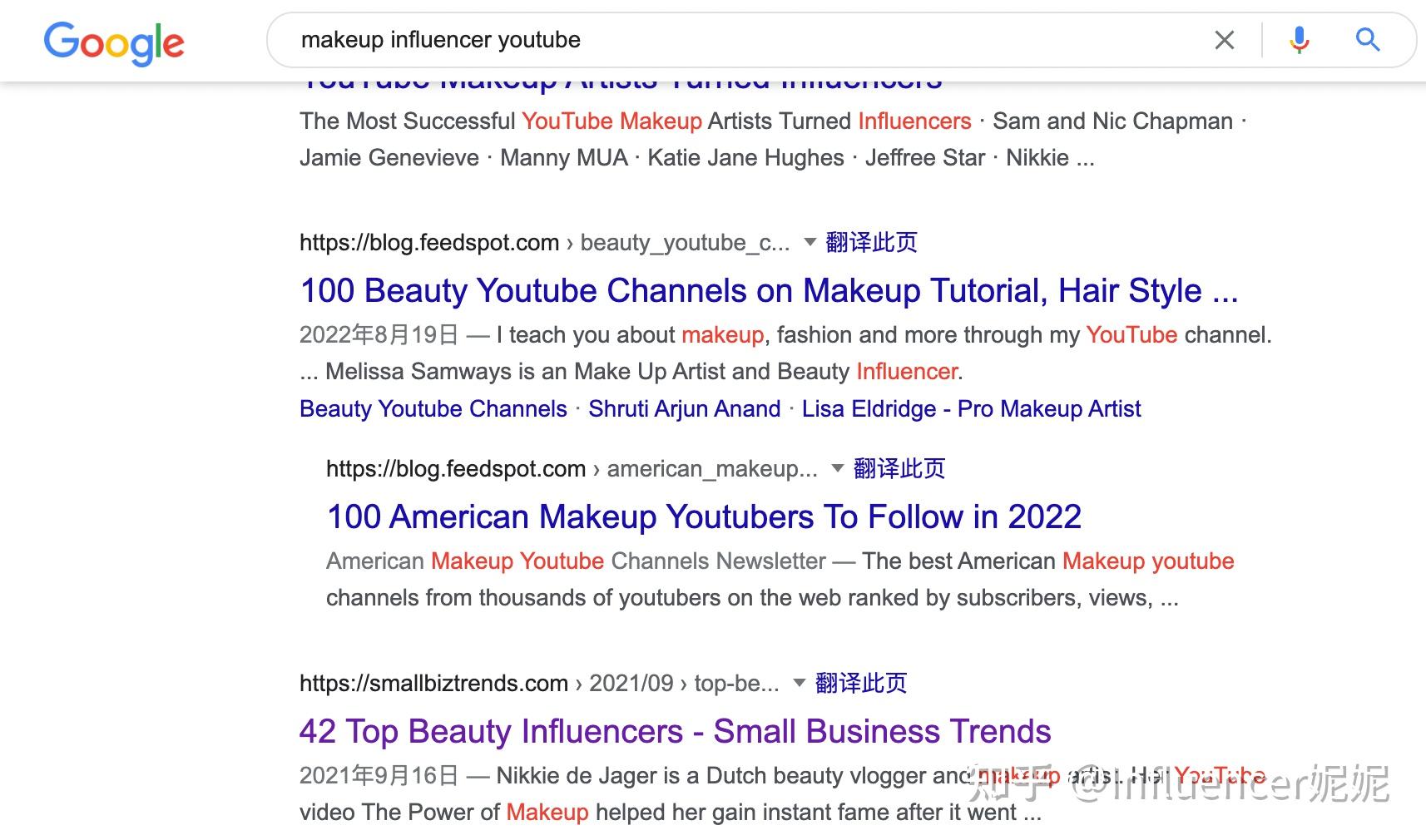This screenshot has width=1426, height=840.
Task: Open the 'Beauty Youtube Channels' sitelink
Action: (433, 409)
